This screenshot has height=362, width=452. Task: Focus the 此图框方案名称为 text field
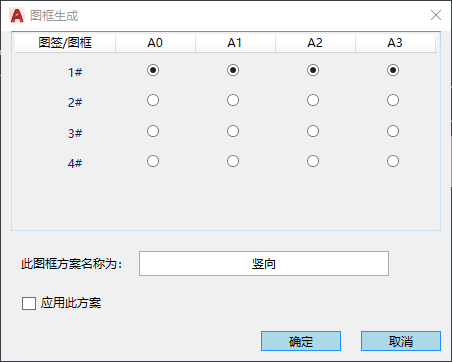point(264,263)
